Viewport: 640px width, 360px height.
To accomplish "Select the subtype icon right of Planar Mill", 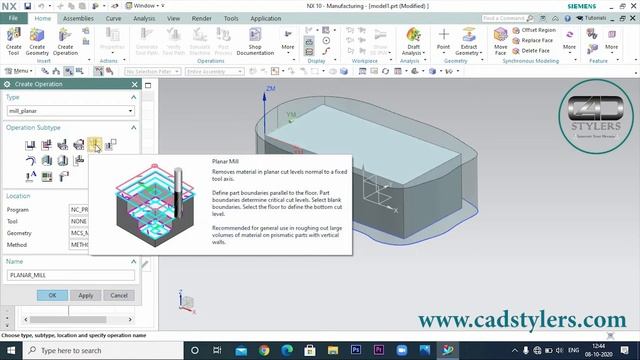I will pyautogui.click(x=111, y=144).
